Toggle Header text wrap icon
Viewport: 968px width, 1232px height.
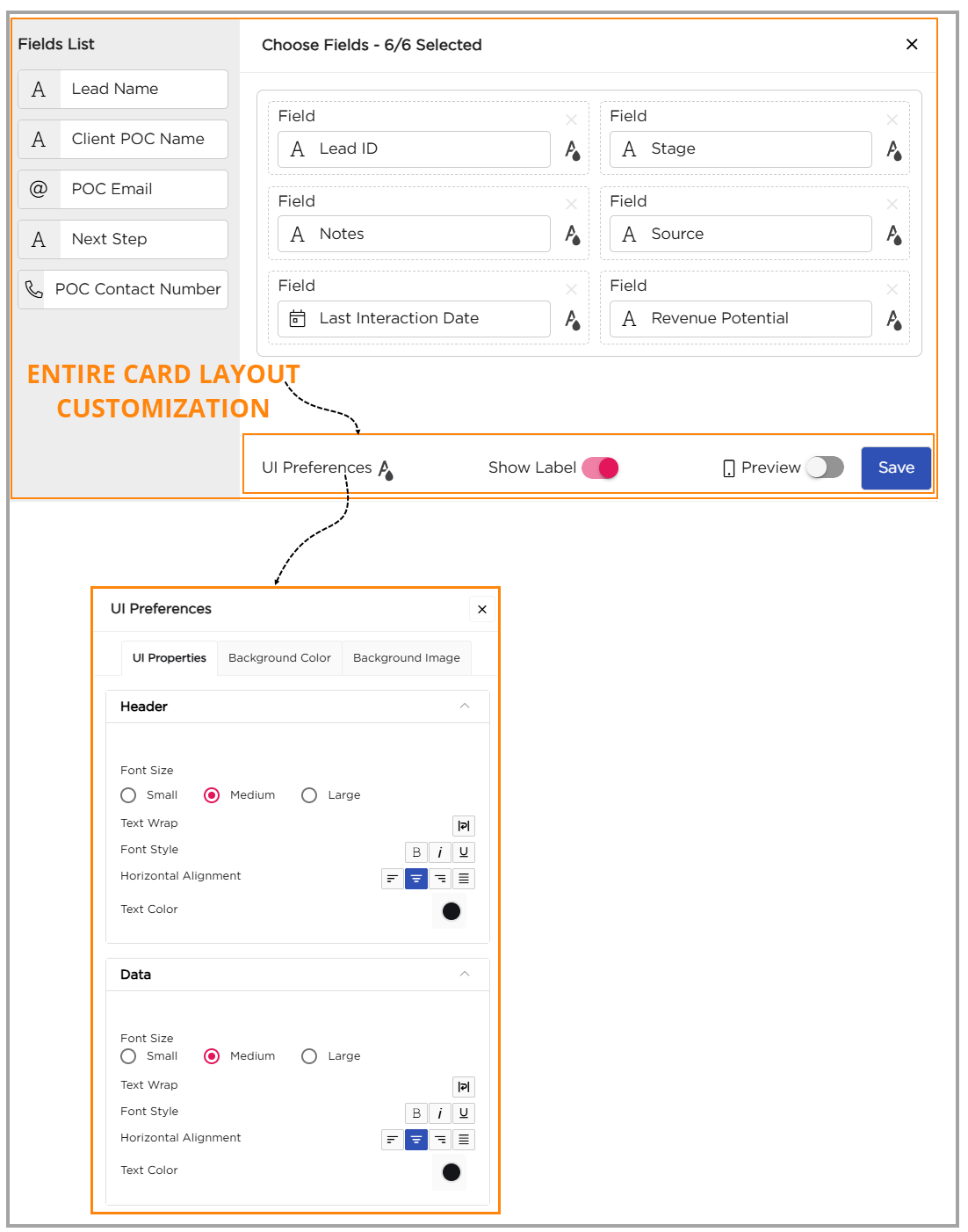point(464,826)
